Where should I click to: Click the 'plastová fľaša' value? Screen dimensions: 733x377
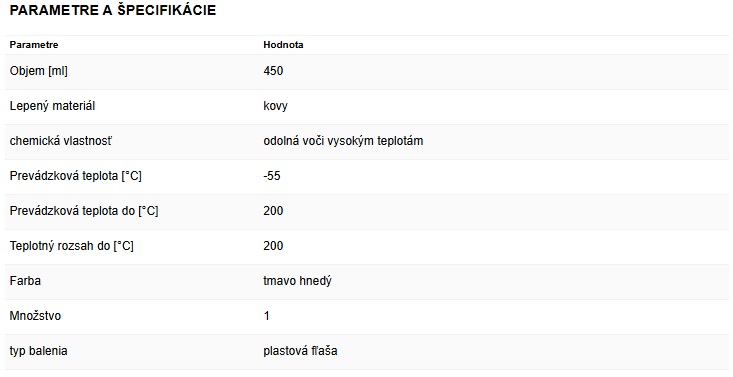click(300, 351)
